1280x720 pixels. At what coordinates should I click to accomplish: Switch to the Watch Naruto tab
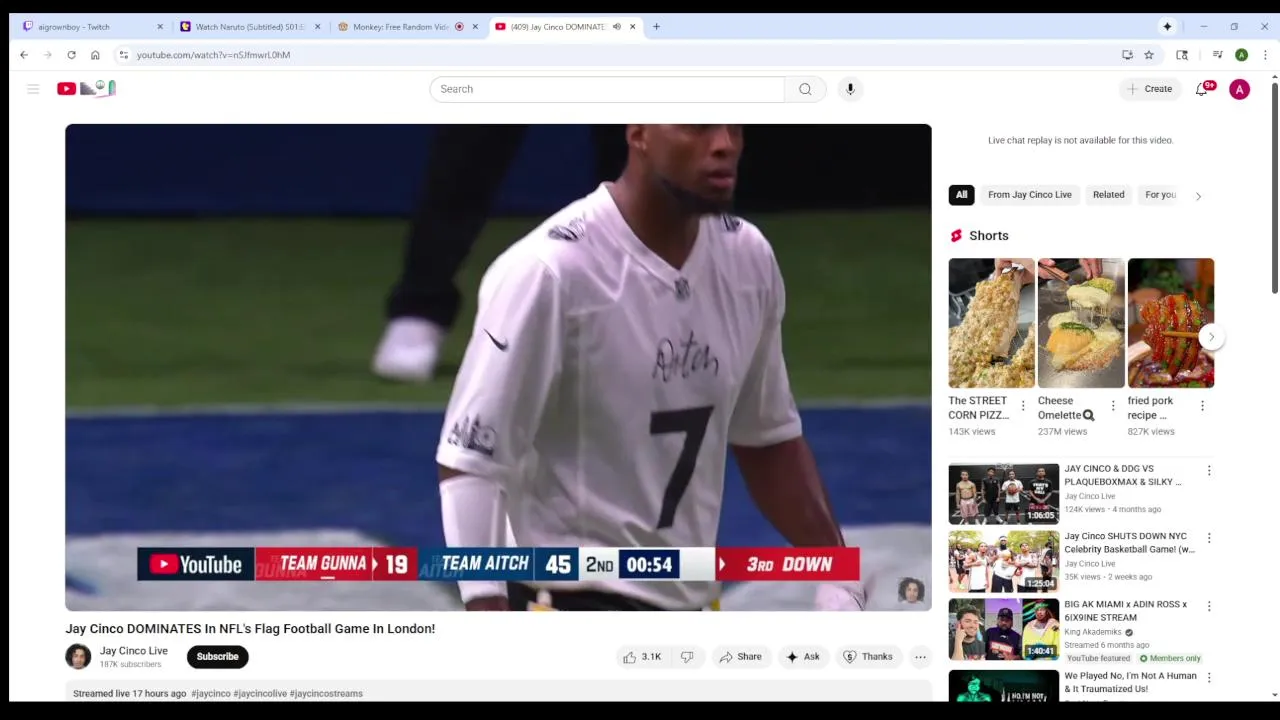(250, 27)
